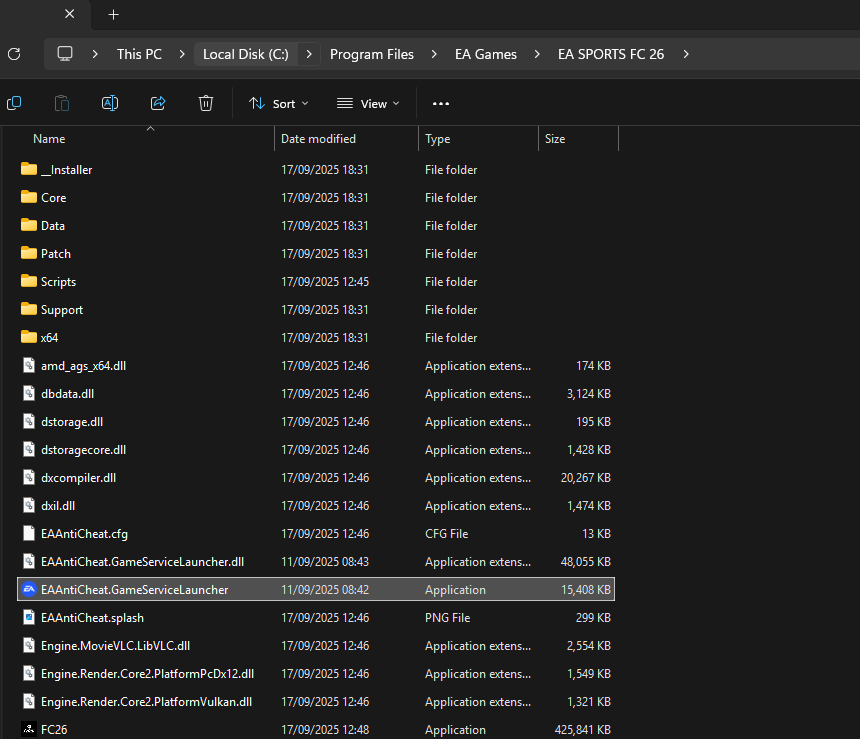
Task: Select the Support folder icon
Action: 29,309
